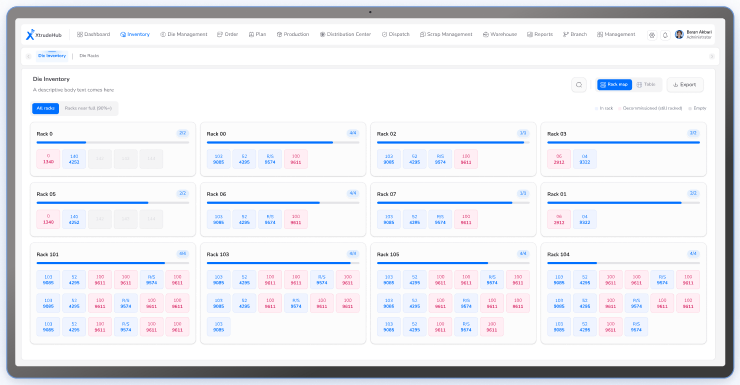Click the Dispatch nav icon
The height and width of the screenshot is (385, 740).
384,34
